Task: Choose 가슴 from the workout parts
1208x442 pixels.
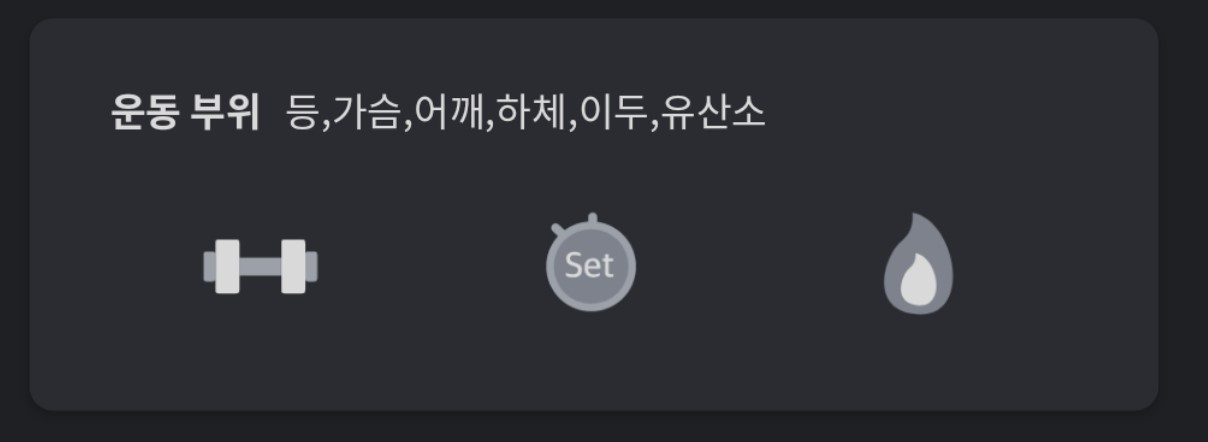Action: [365, 113]
